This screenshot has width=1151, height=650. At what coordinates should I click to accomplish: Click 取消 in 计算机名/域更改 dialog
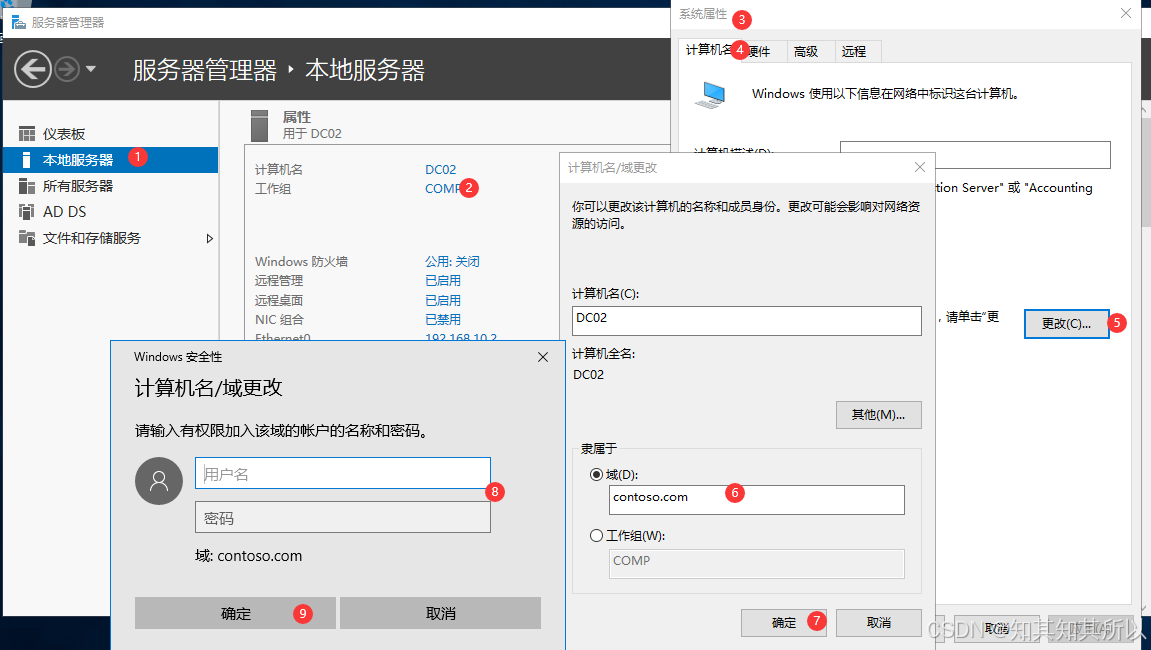[878, 623]
